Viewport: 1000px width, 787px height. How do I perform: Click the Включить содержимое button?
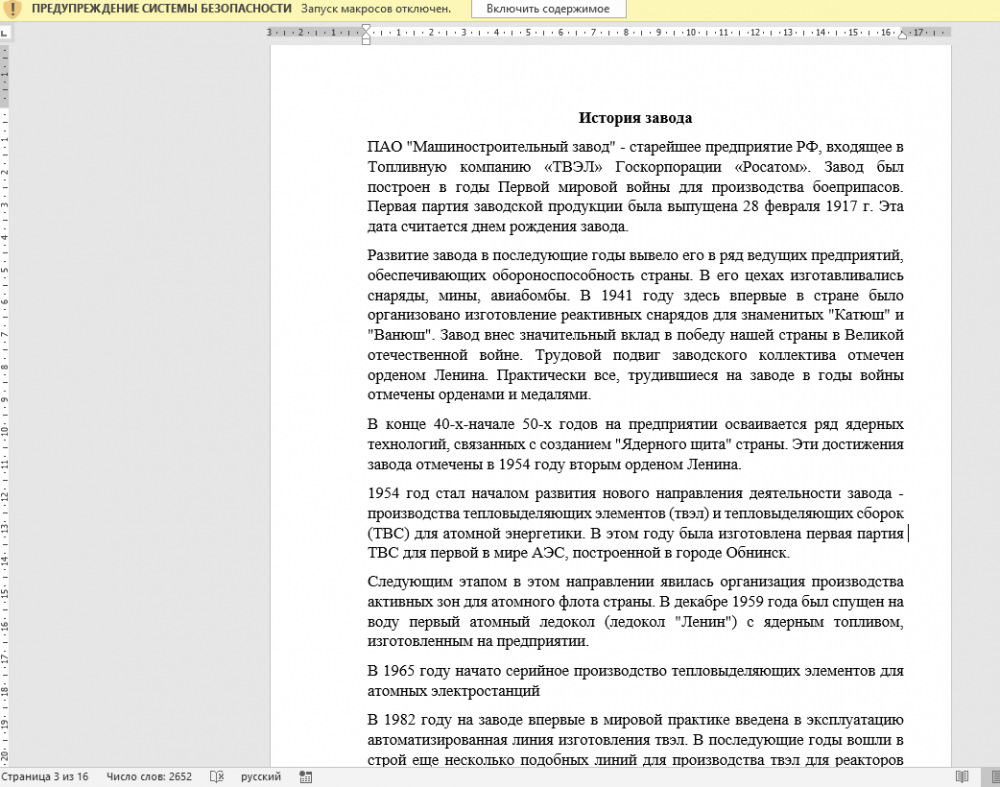(548, 9)
